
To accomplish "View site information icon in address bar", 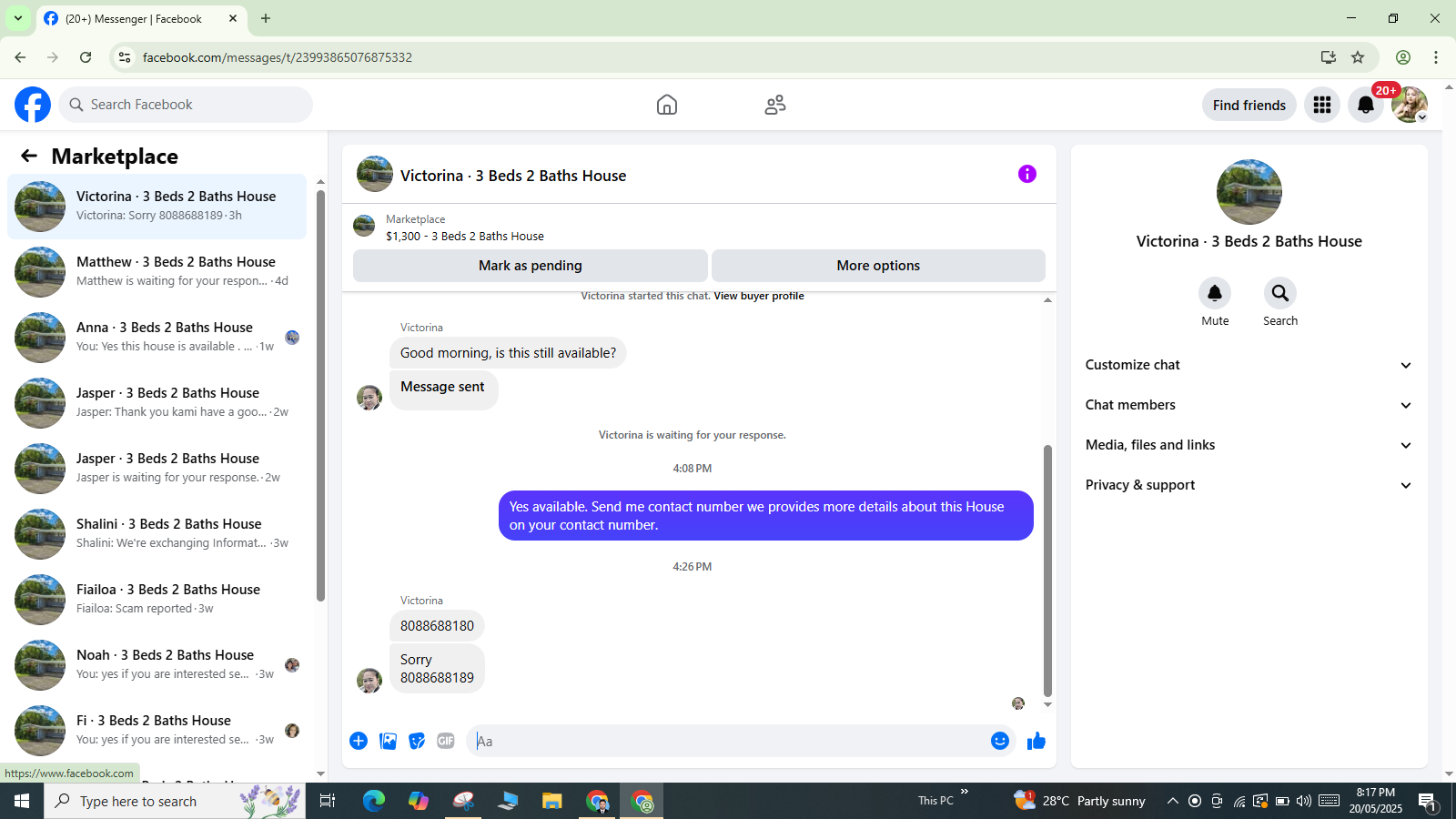I will 125,57.
